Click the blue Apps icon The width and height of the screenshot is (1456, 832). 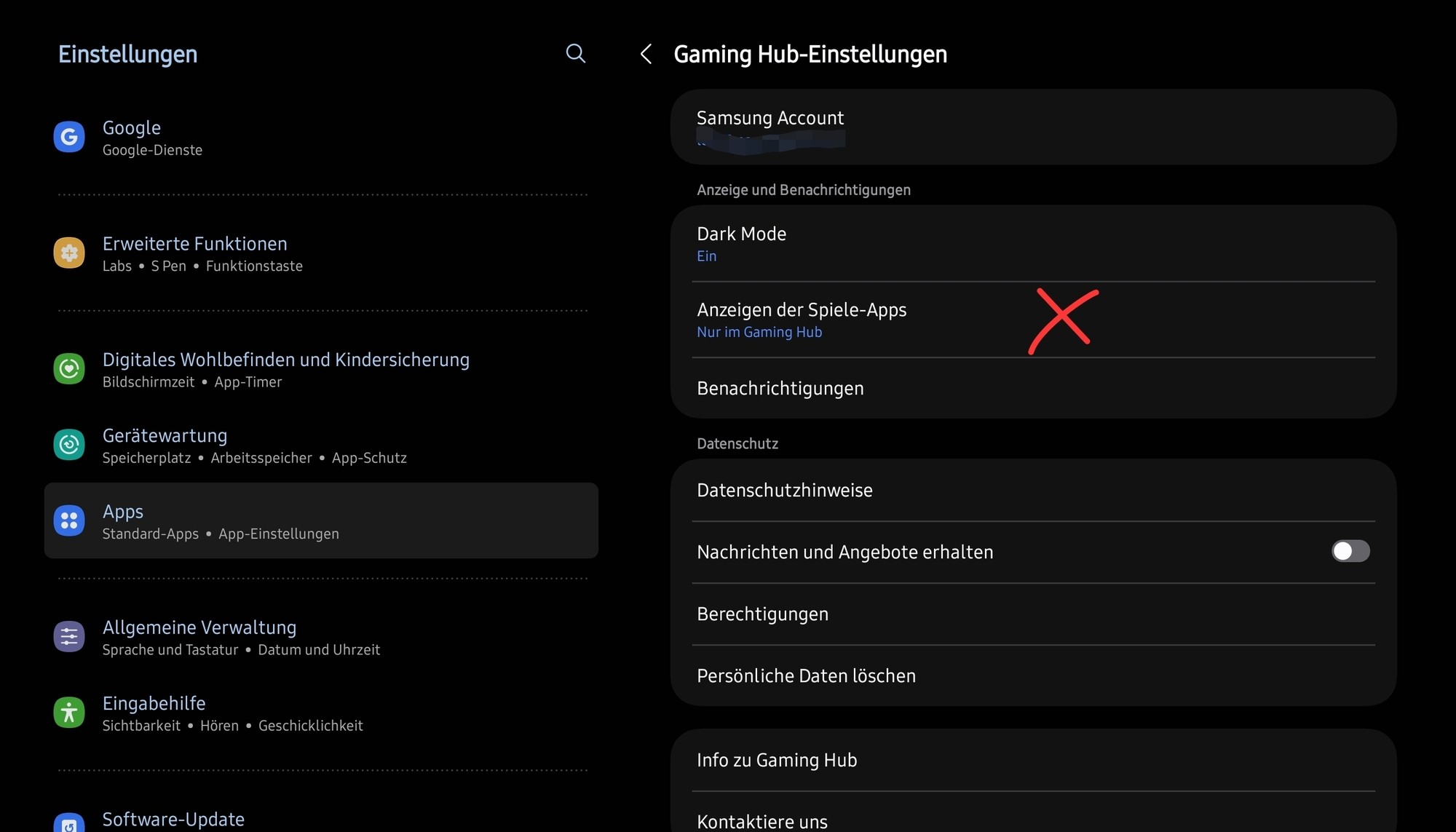69,520
